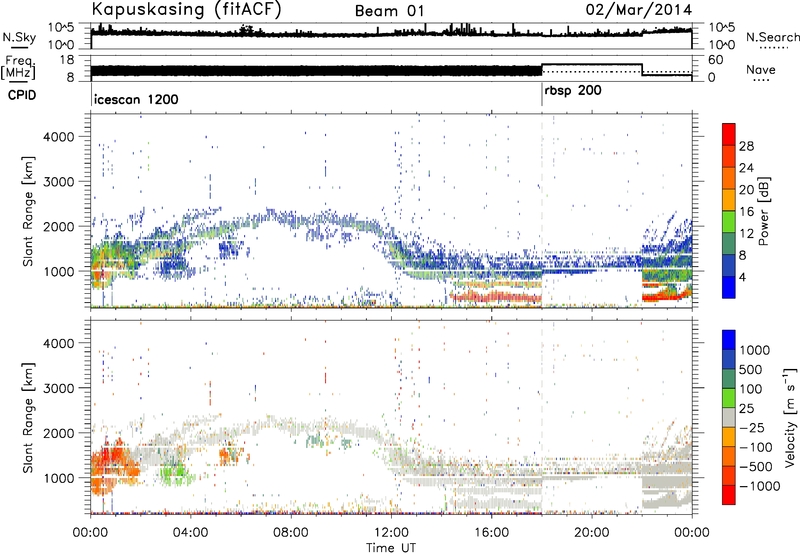Click the 08:00 time axis tick label

pos(290,533)
